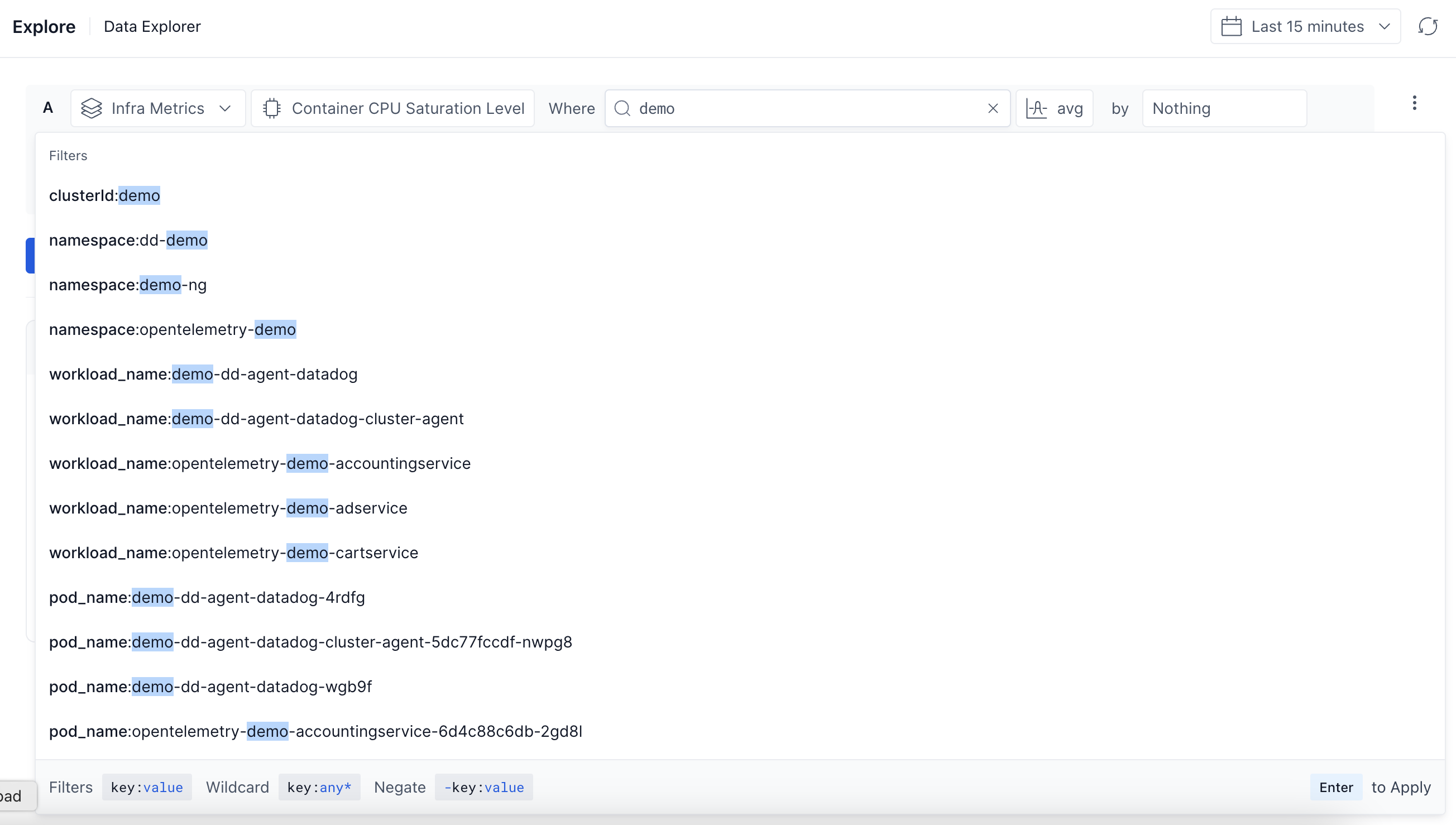Click the Infra Metrics layers icon
This screenshot has height=825, width=1456.
(91, 108)
